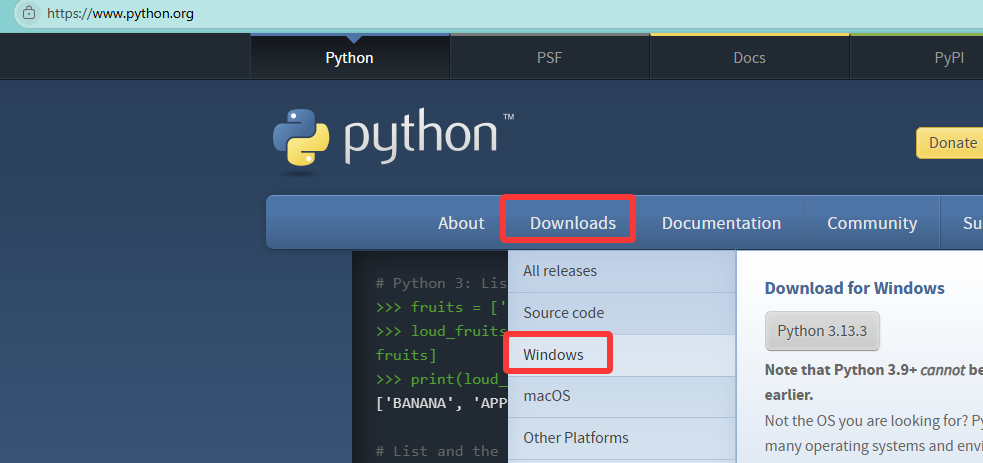Click 'Not the OS you are looking for?' text
983x463 pixels.
pos(864,421)
